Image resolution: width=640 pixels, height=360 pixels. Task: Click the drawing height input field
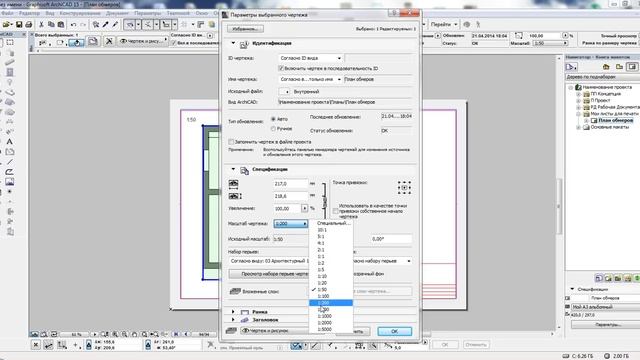pyautogui.click(x=290, y=196)
